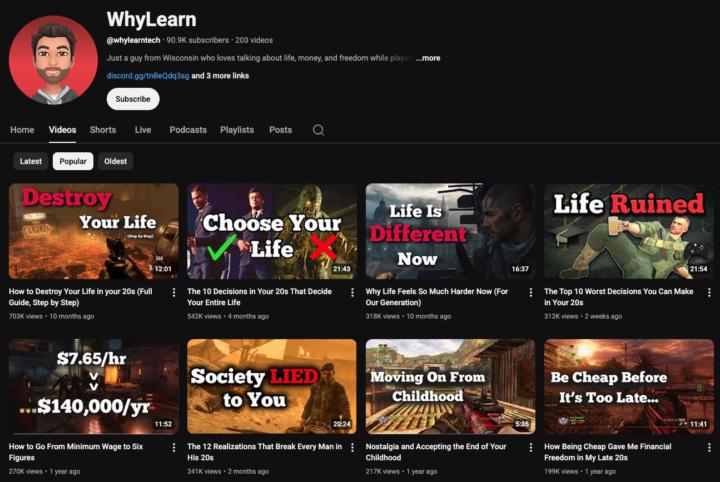Play the 'Life Ruined' thumbnail

(x=629, y=231)
